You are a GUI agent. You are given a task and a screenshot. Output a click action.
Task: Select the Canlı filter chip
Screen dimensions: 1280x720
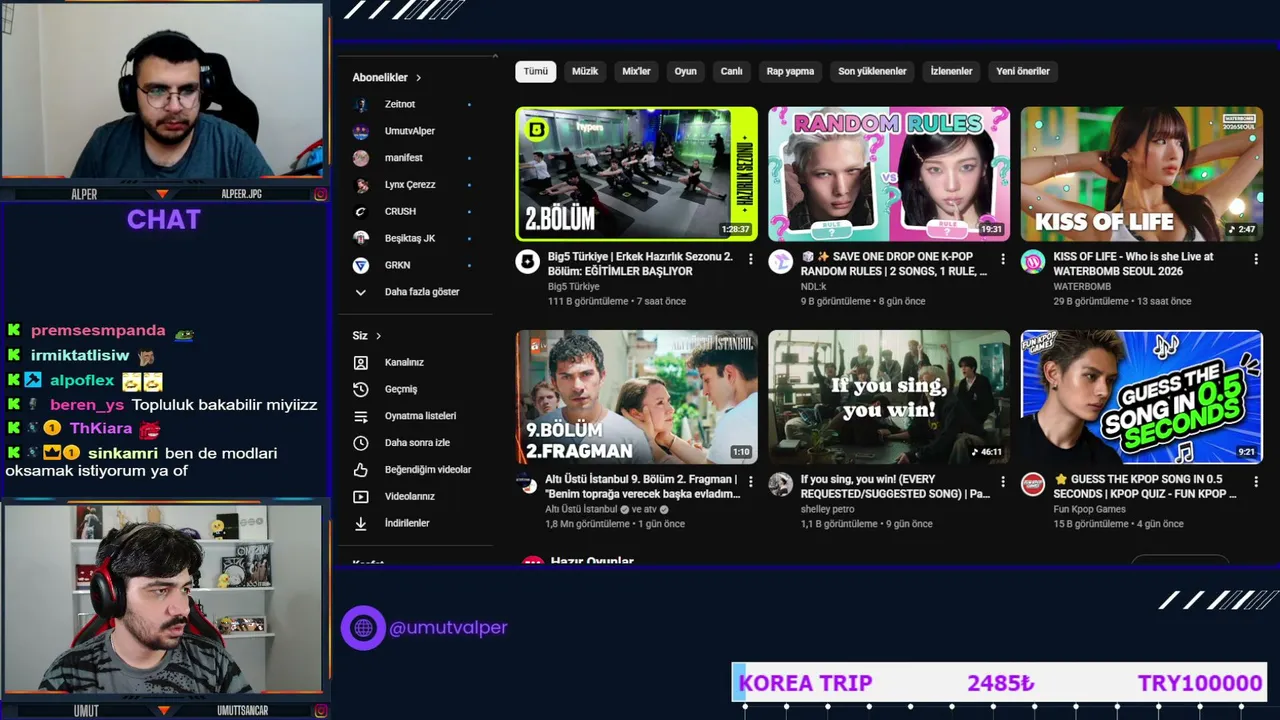point(732,71)
